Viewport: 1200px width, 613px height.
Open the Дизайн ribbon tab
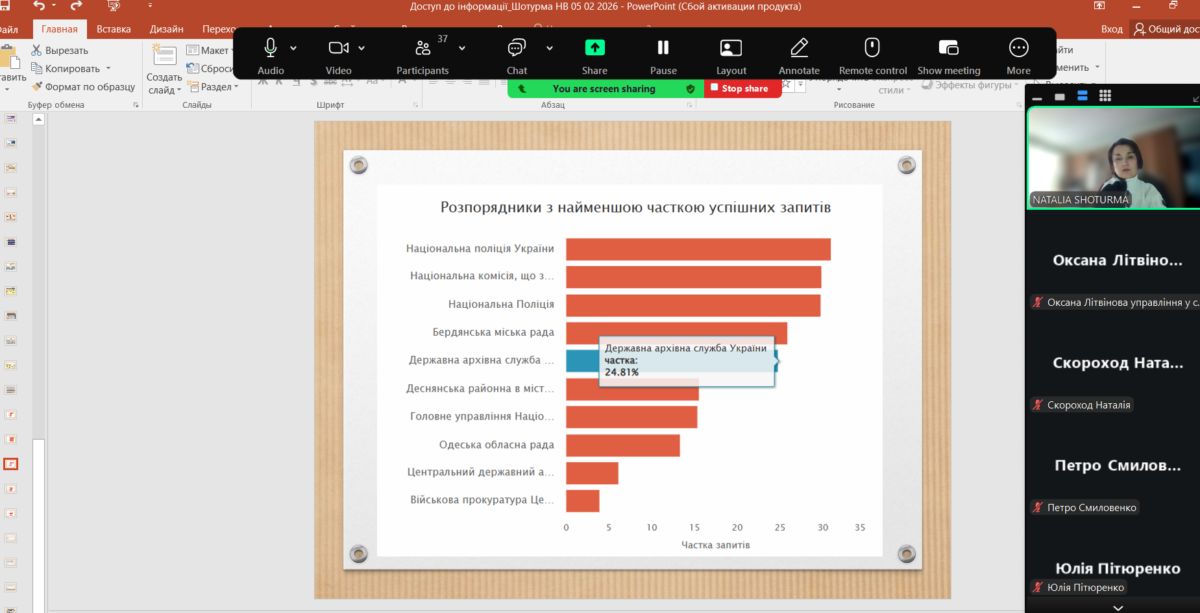(x=168, y=29)
